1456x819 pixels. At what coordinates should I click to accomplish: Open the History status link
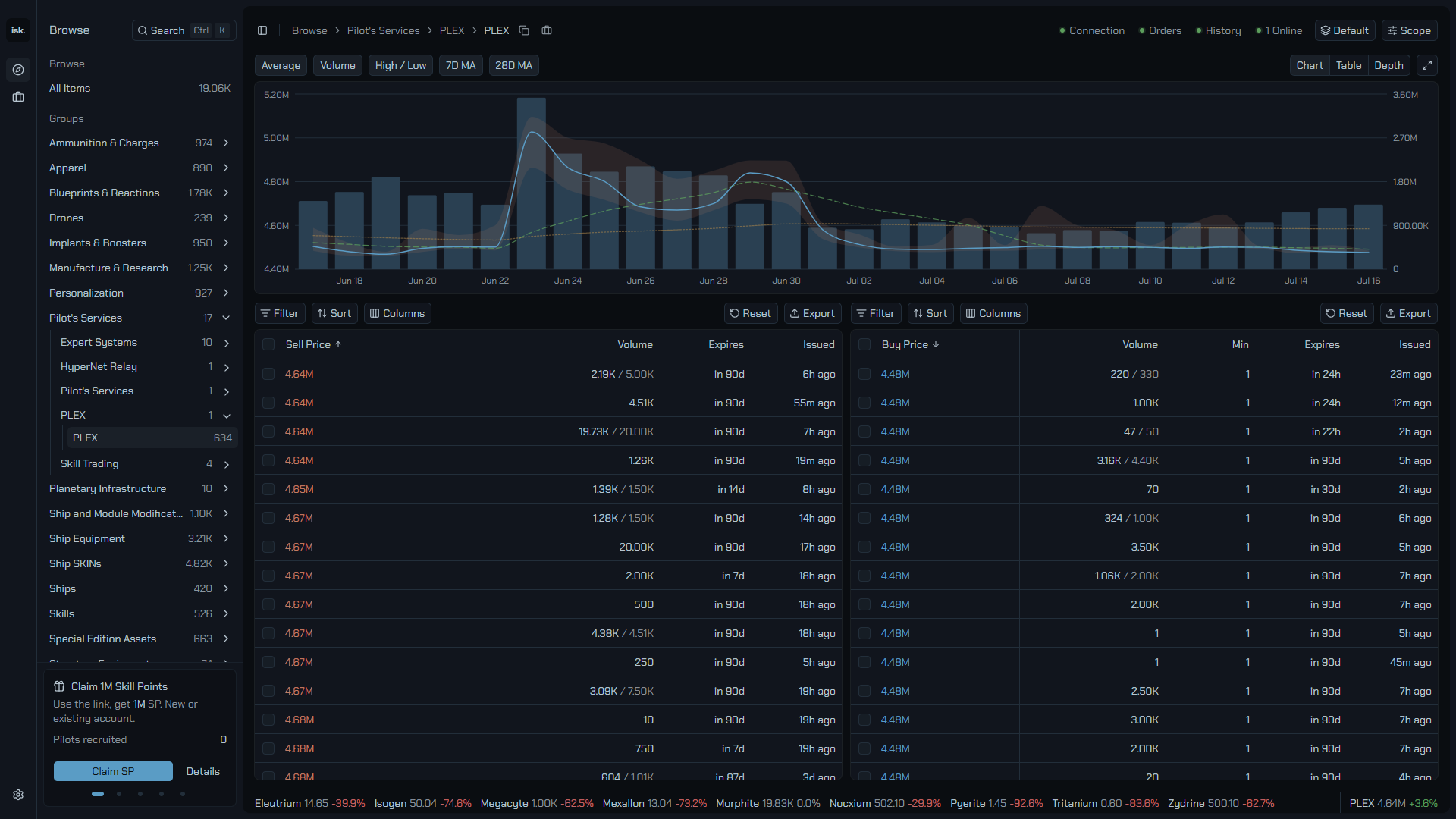click(1219, 30)
